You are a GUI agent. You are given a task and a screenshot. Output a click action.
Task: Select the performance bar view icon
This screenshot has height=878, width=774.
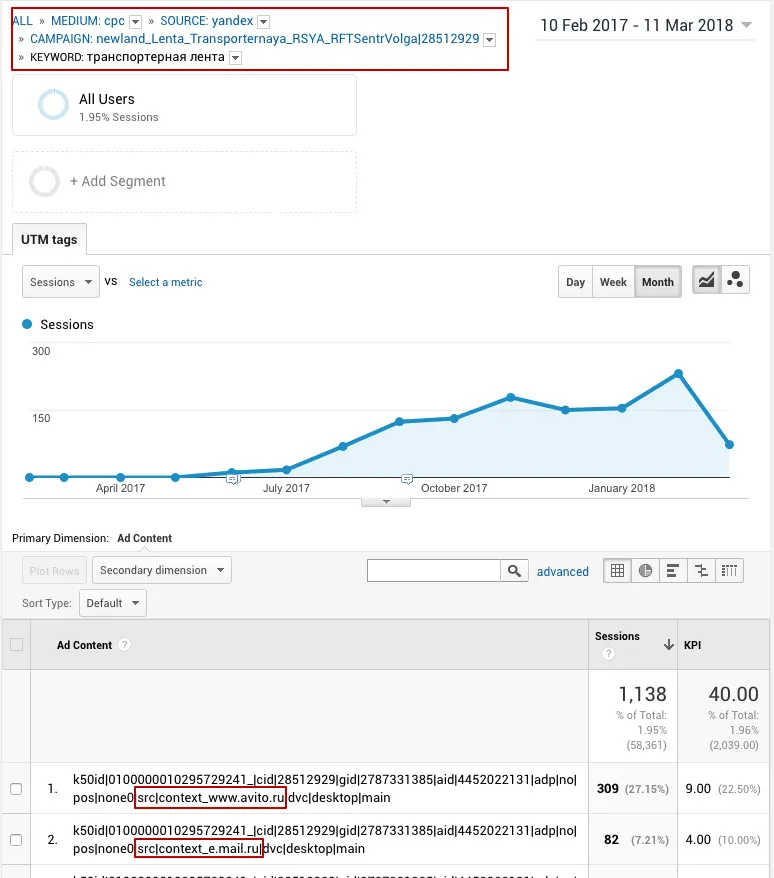coord(673,571)
